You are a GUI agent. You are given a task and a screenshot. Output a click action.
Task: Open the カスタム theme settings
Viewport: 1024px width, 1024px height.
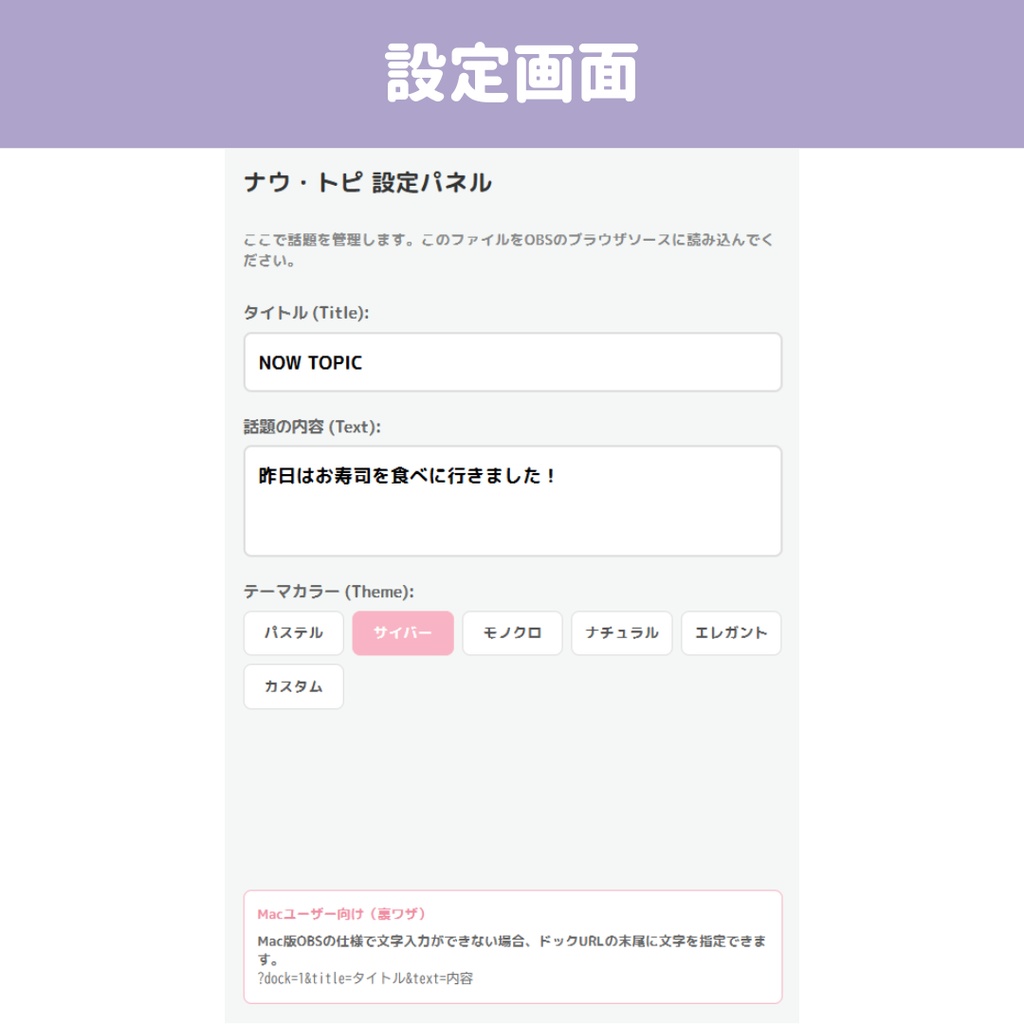(x=293, y=687)
